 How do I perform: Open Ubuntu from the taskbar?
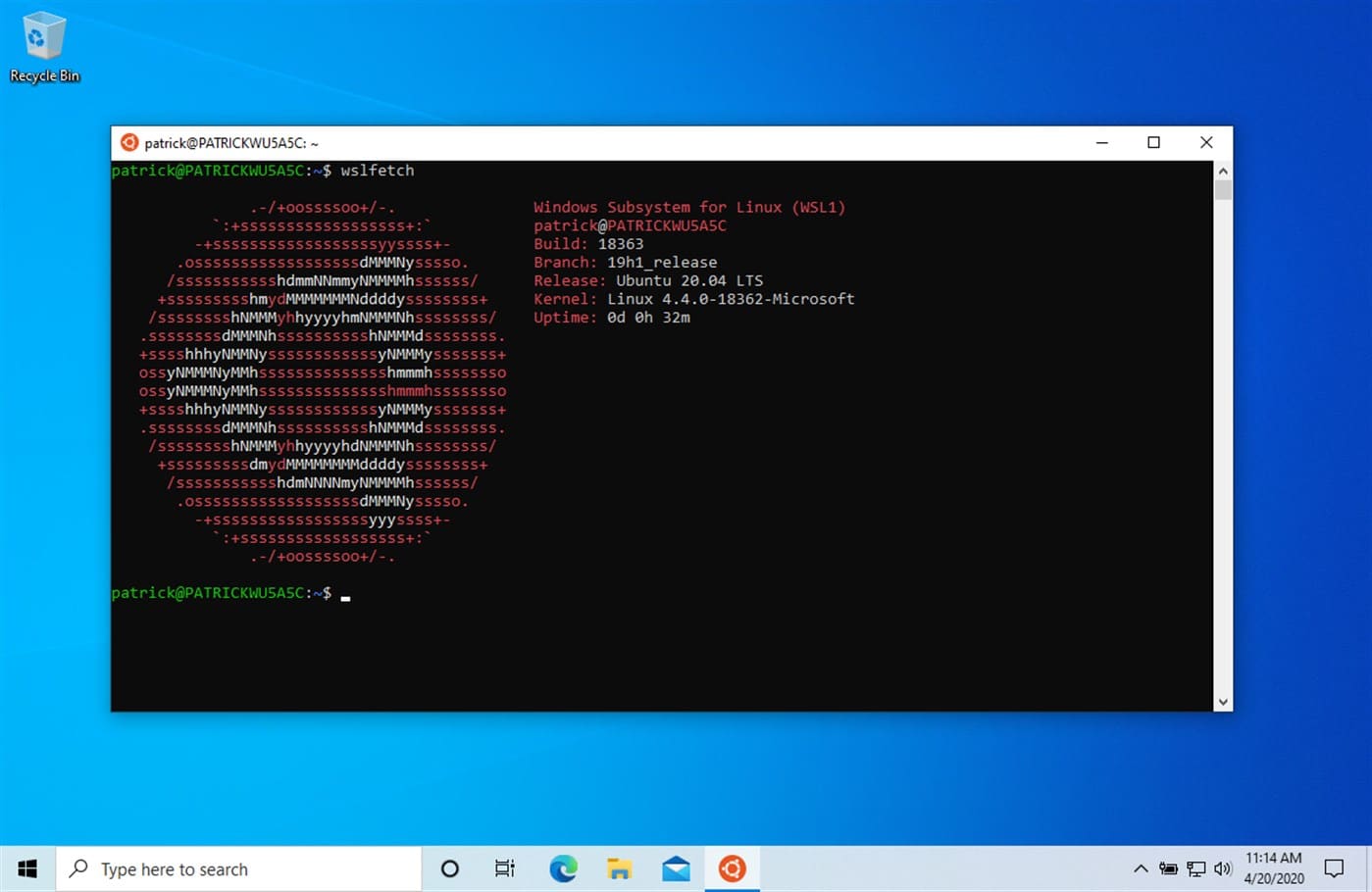click(x=732, y=868)
